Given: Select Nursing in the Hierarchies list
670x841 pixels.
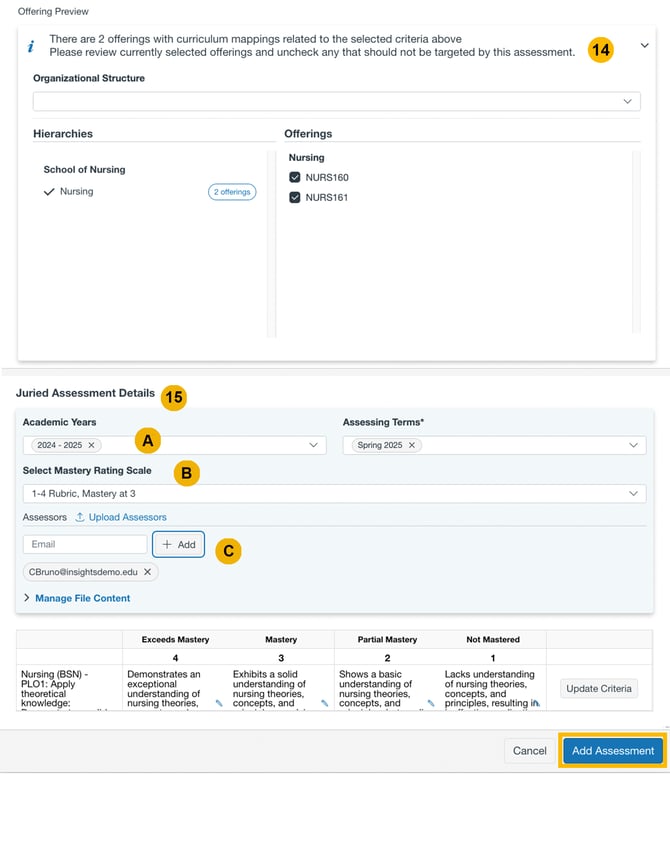Looking at the screenshot, I should tap(76, 191).
